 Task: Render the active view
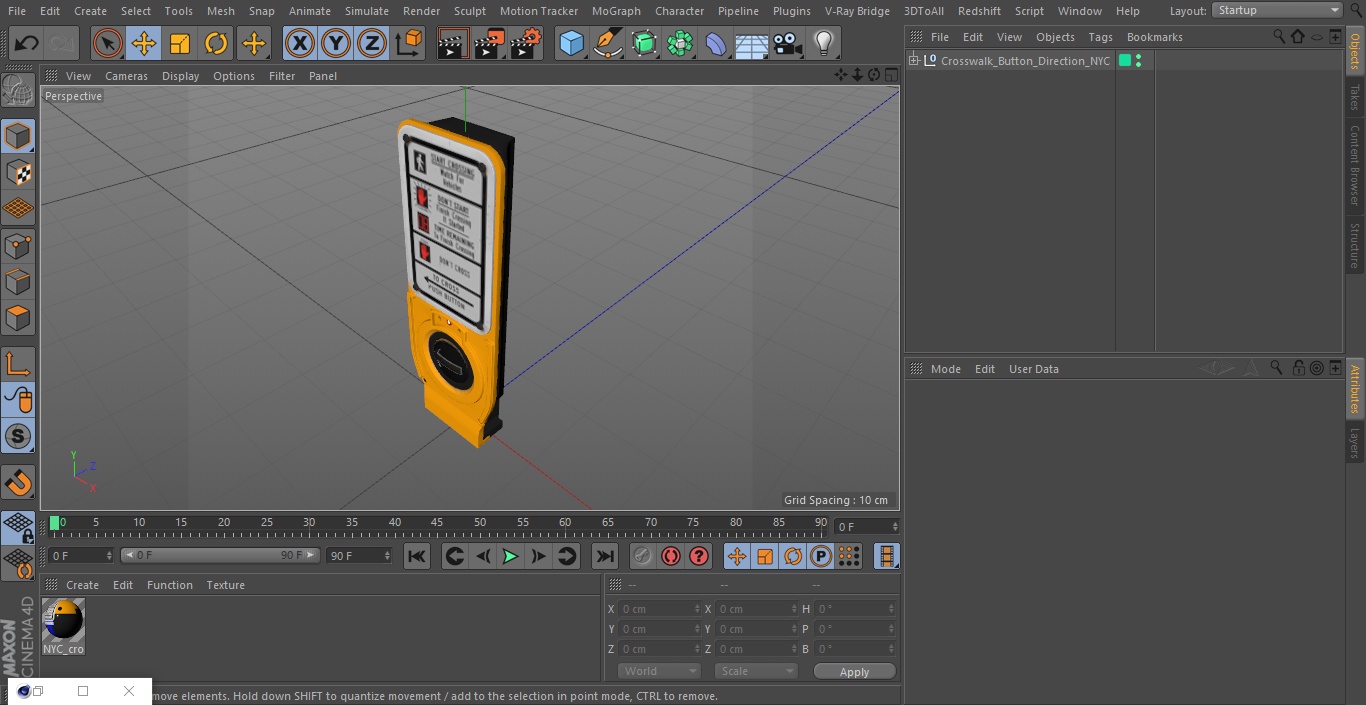pos(453,43)
